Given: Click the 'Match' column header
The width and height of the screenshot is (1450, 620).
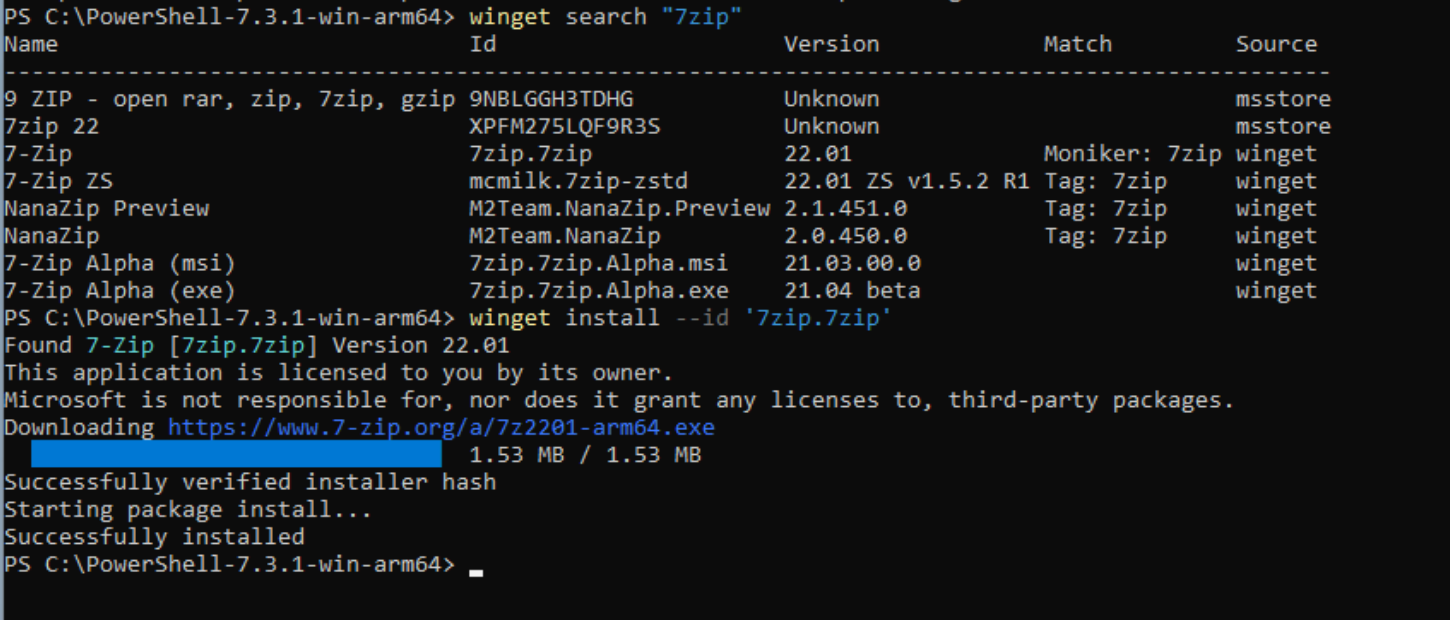Looking at the screenshot, I should point(1078,44).
